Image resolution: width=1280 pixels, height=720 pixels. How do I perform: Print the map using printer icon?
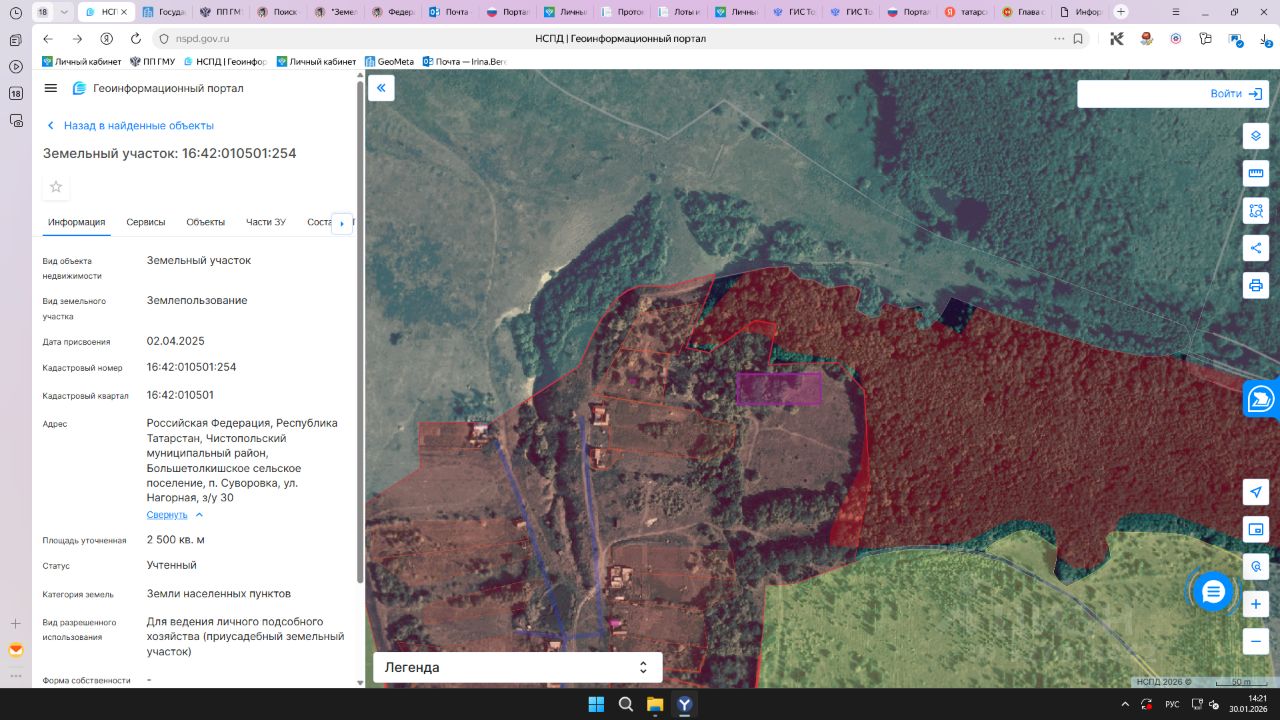(x=1256, y=285)
